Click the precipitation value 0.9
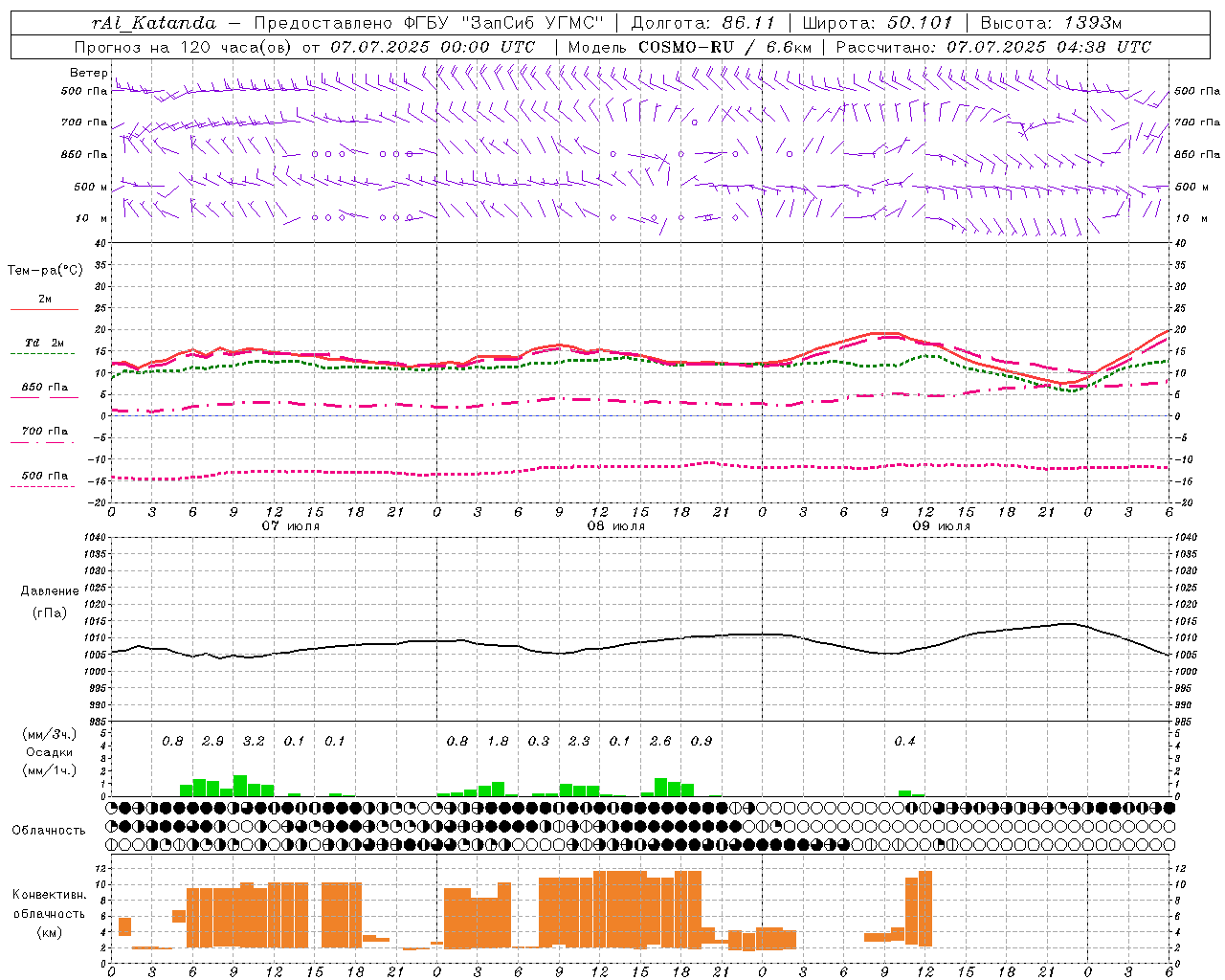The image size is (1225, 980). tap(702, 741)
